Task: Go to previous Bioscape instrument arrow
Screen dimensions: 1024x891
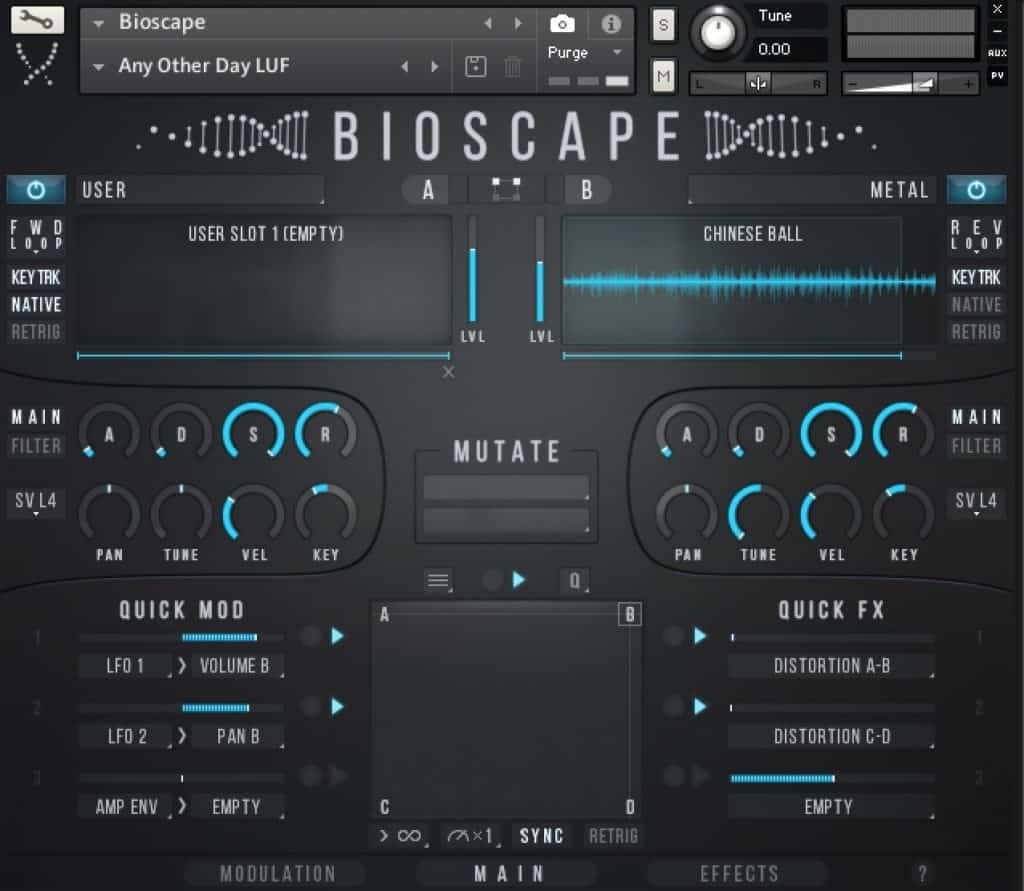Action: pos(488,24)
